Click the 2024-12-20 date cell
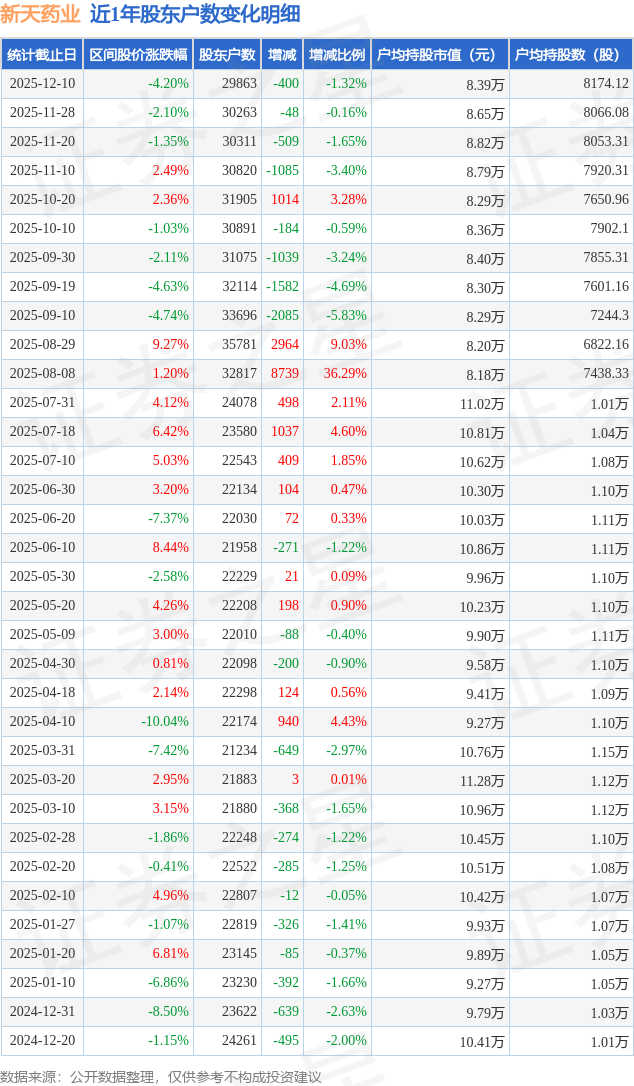 click(41, 1041)
